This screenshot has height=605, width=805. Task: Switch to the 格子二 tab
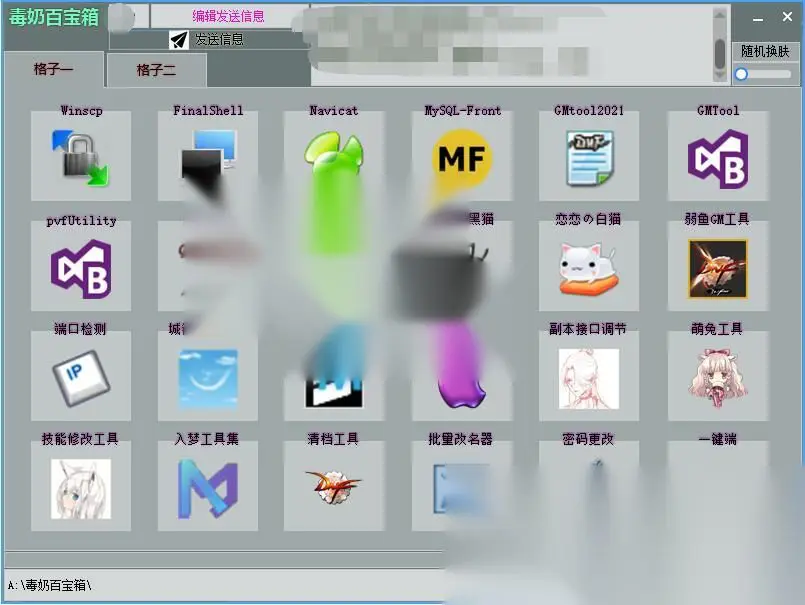click(x=157, y=70)
